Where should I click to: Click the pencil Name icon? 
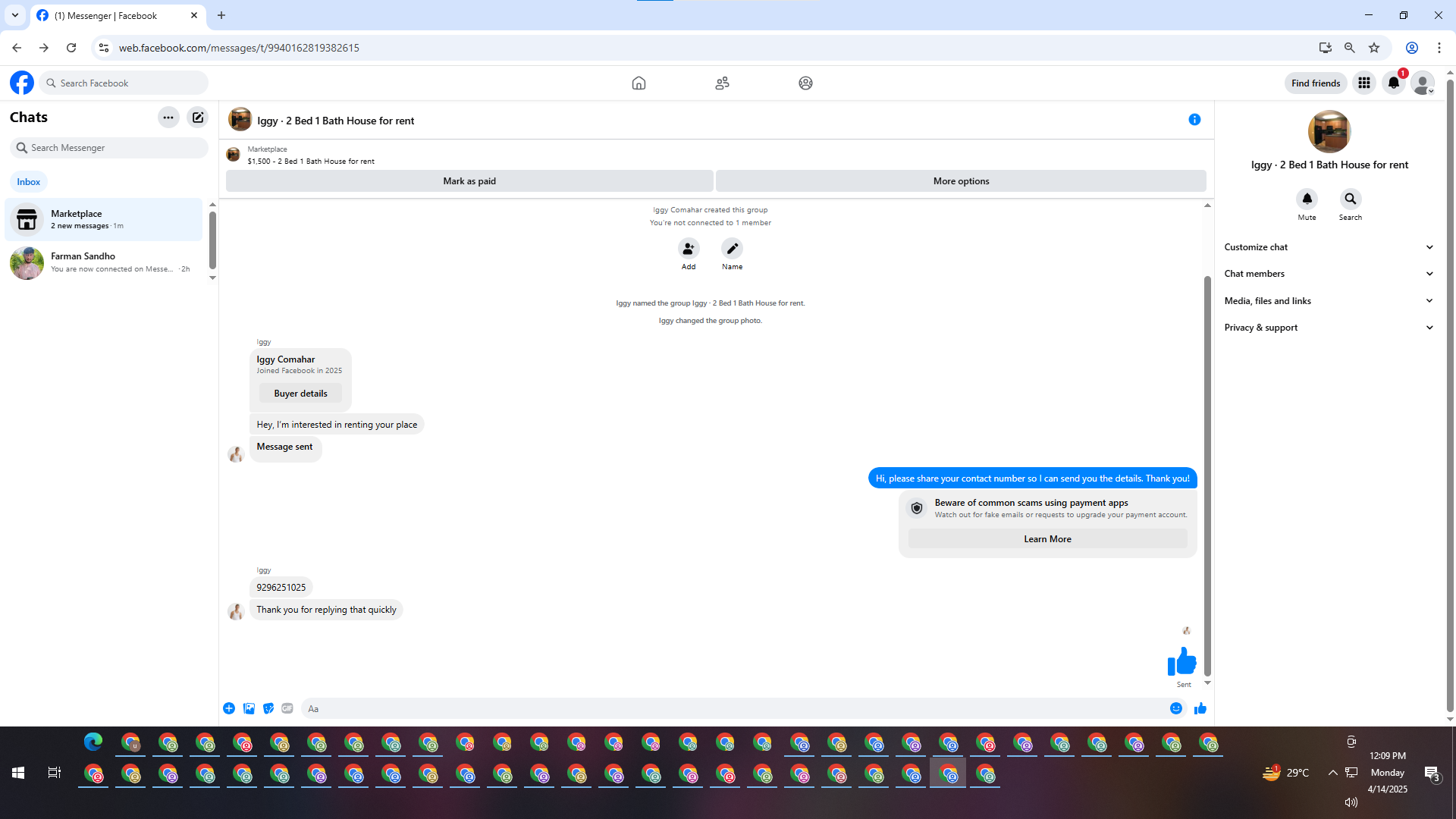click(732, 249)
